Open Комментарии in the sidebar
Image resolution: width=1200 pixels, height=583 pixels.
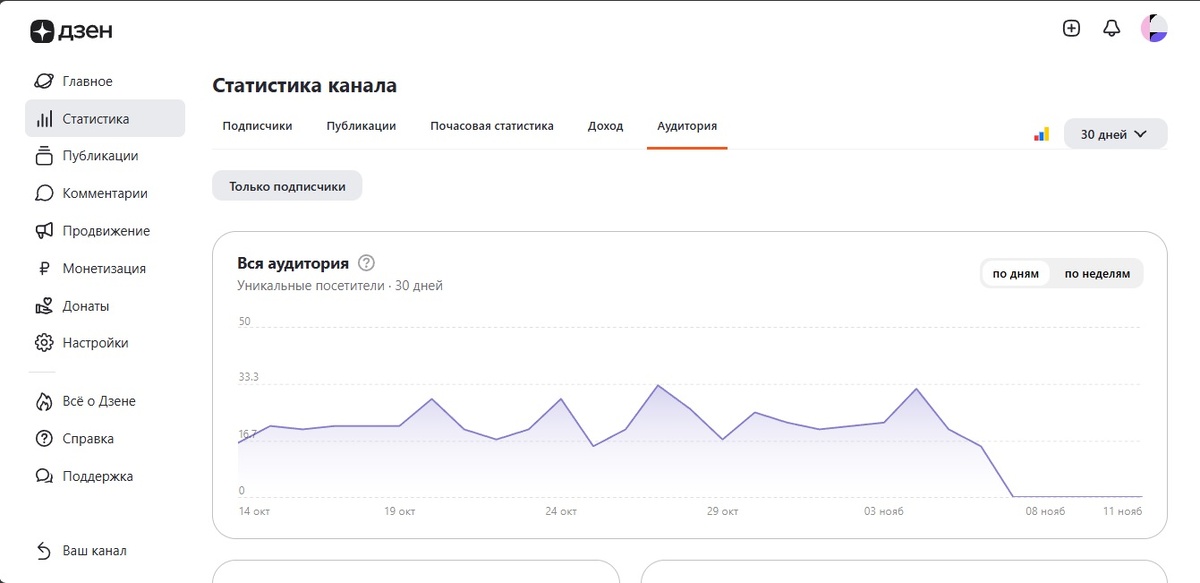tap(105, 193)
